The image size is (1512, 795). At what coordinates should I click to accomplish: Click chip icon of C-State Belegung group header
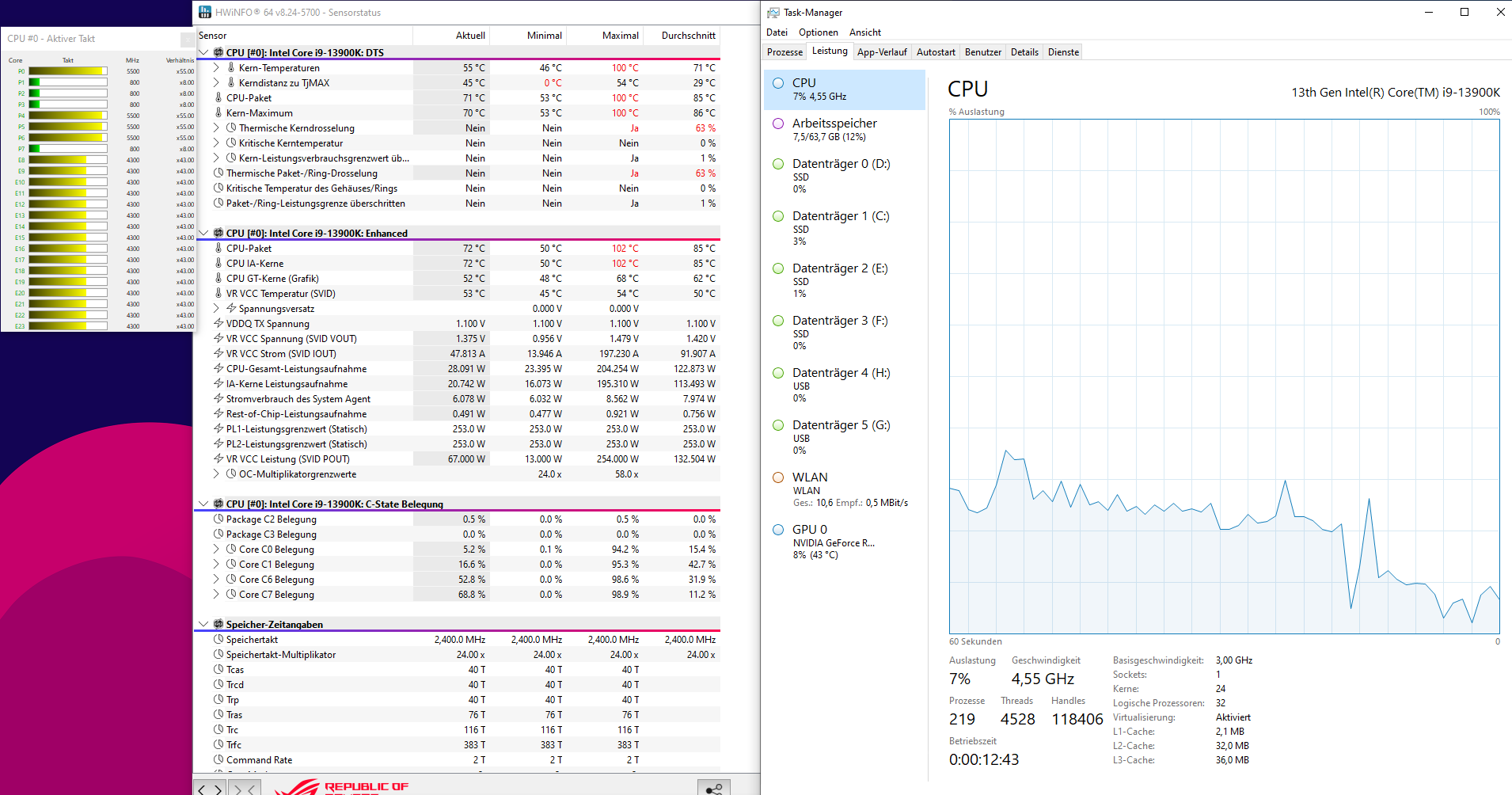pos(218,504)
